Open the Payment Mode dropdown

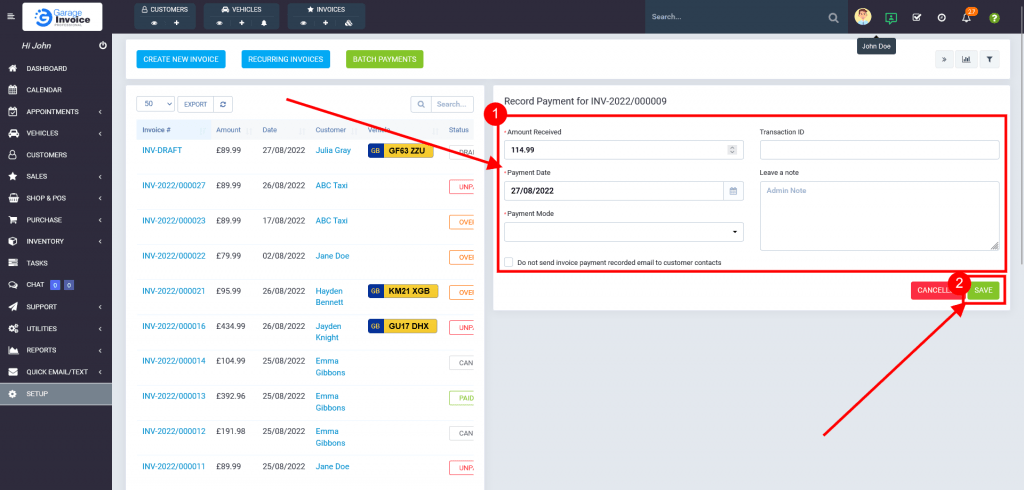coord(624,232)
